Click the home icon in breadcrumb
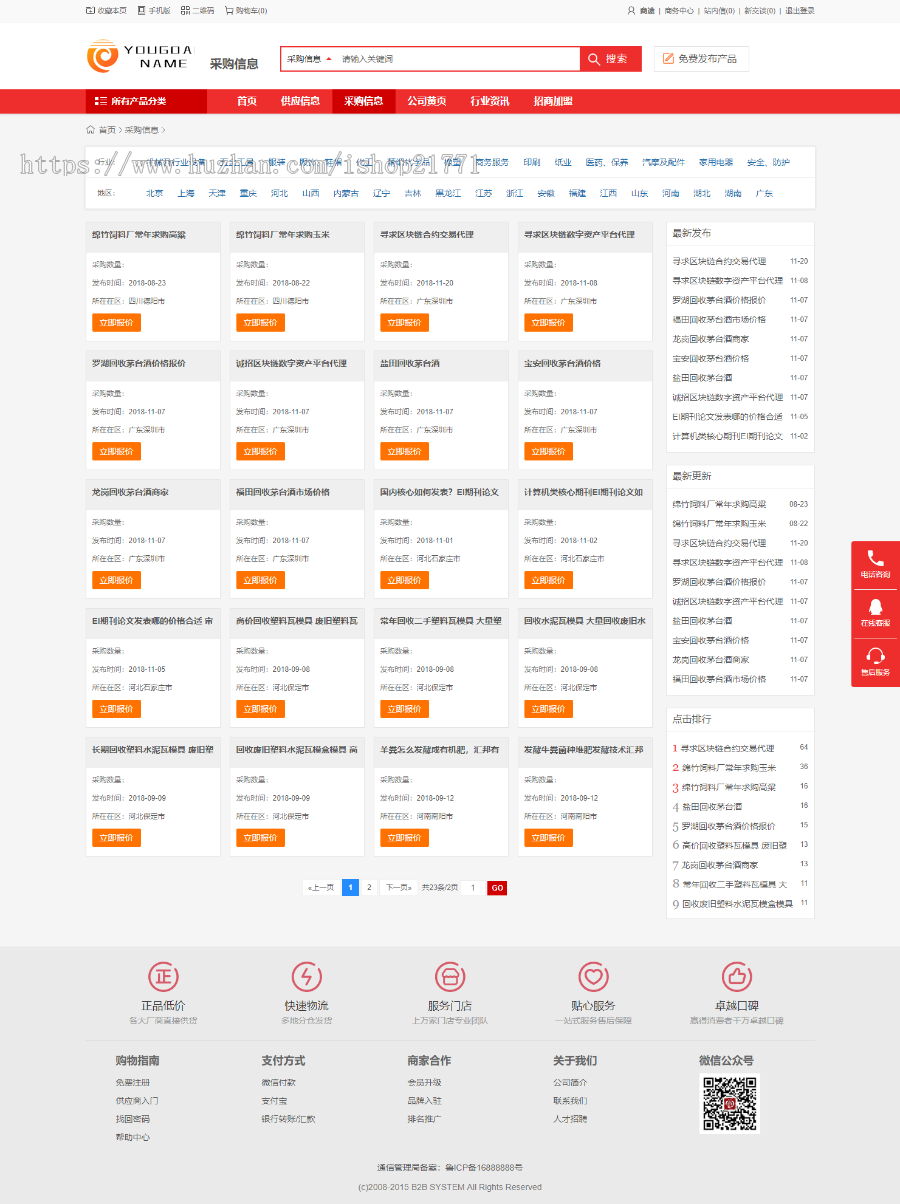Viewport: 900px width, 1204px height. pos(91,129)
